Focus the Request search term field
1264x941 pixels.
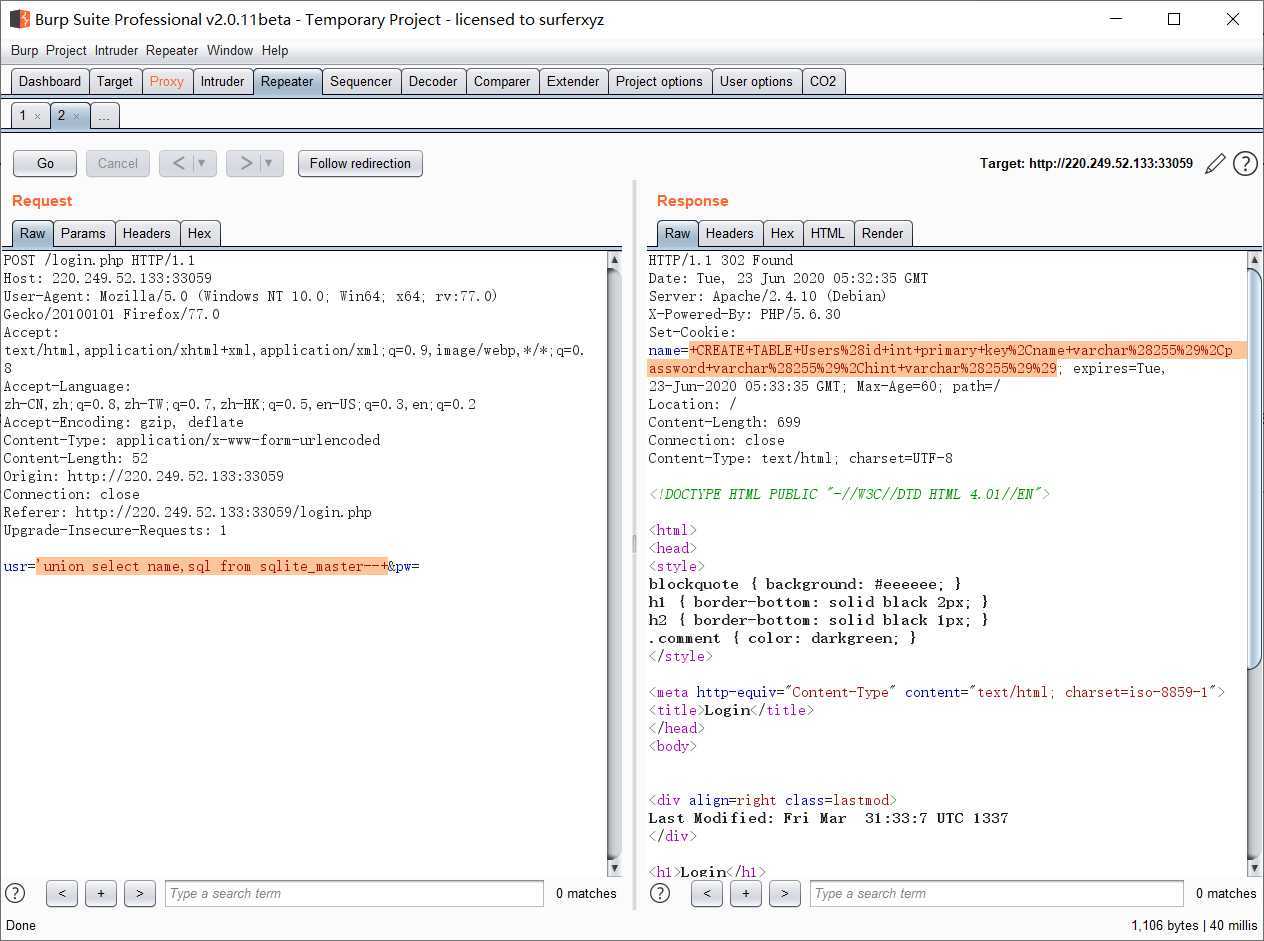tap(354, 893)
